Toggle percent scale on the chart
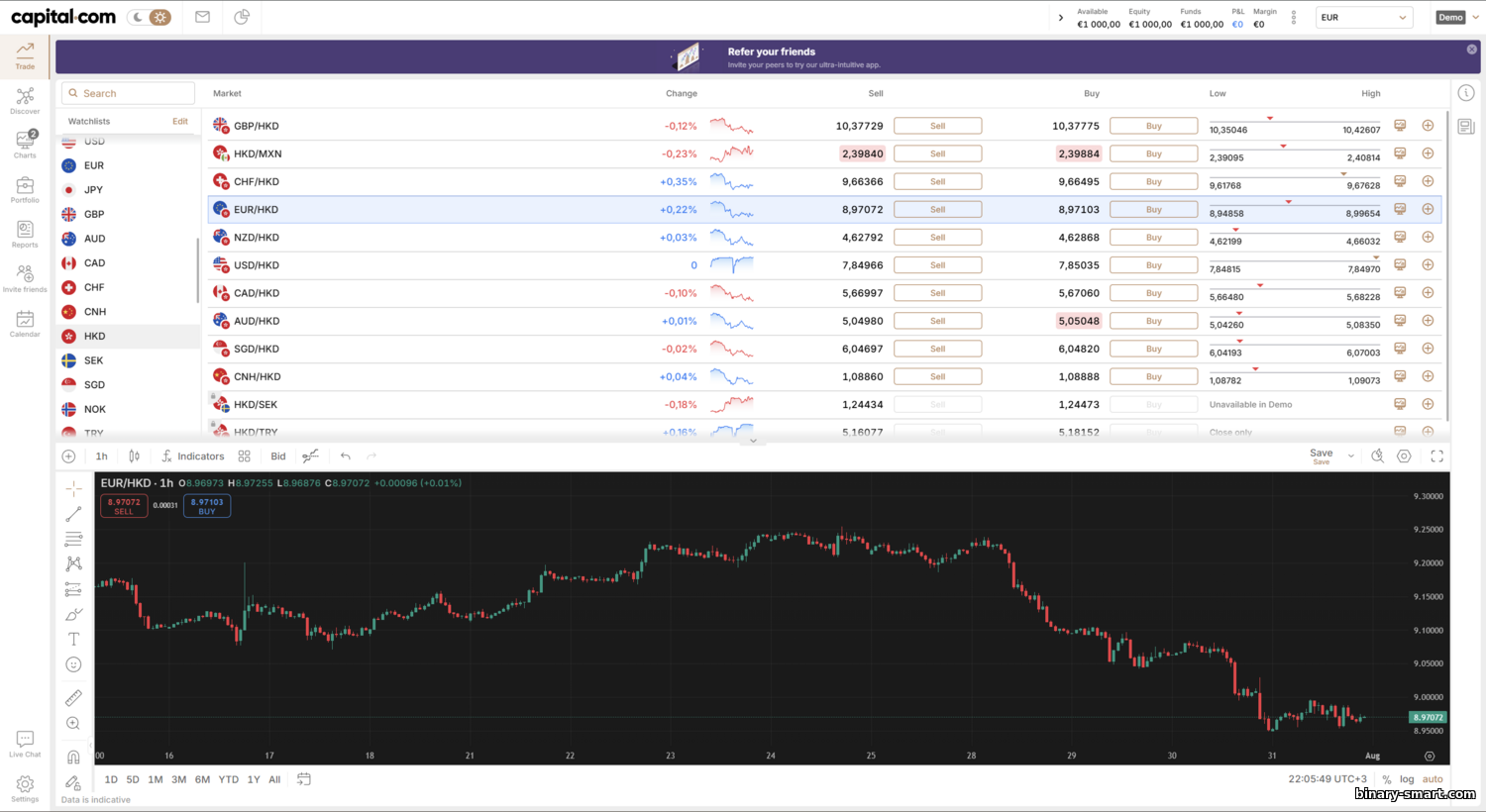This screenshot has width=1486, height=812. pyautogui.click(x=1386, y=779)
